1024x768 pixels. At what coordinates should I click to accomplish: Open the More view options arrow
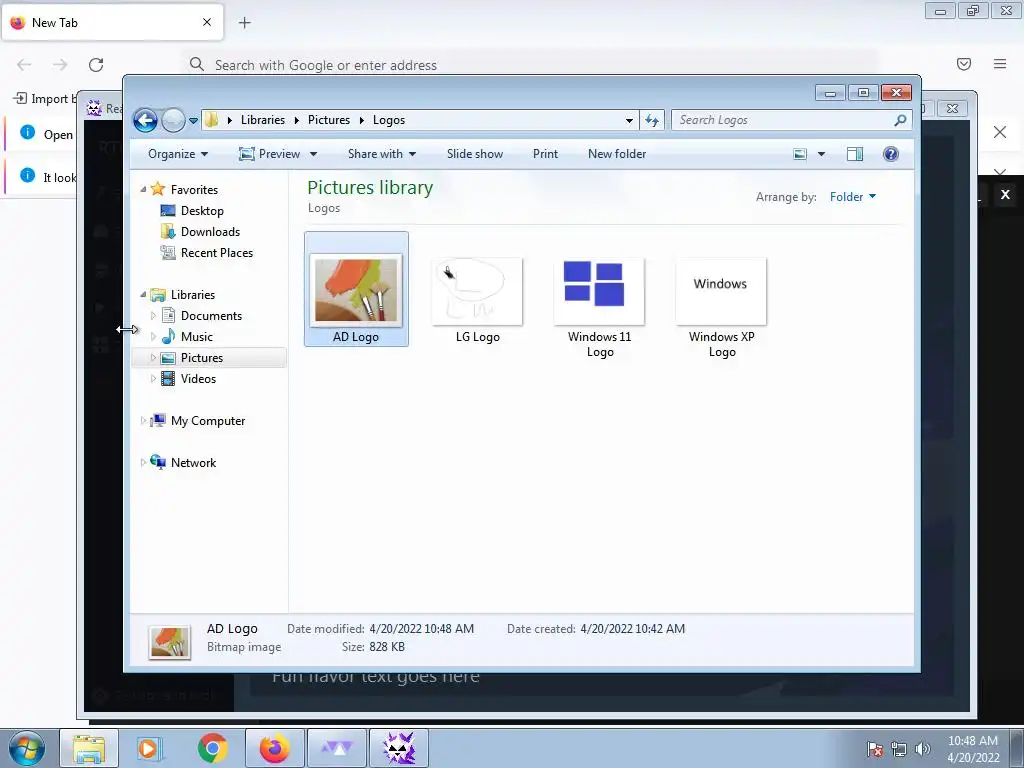(822, 154)
